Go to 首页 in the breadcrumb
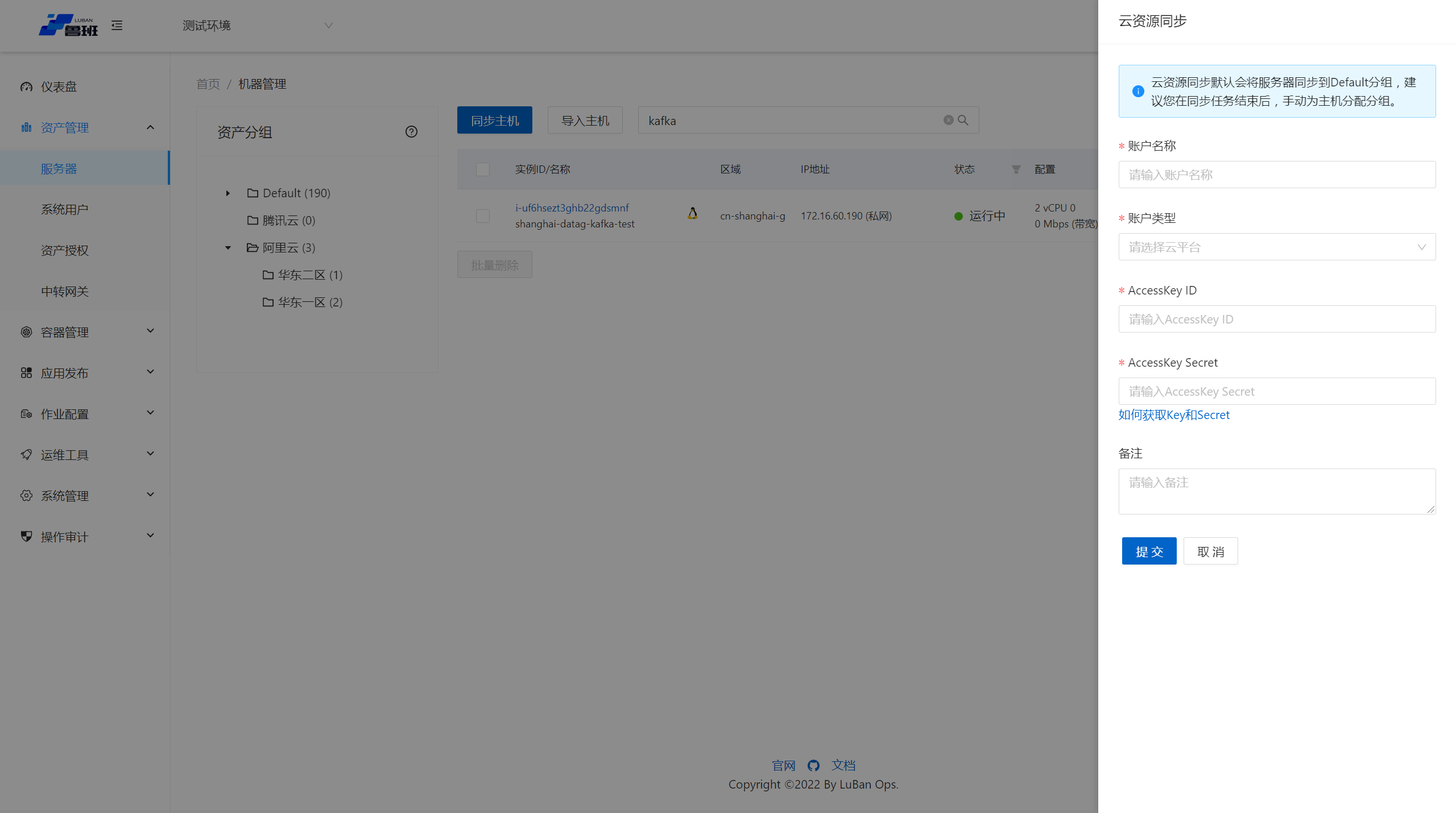The width and height of the screenshot is (1456, 813). [x=208, y=84]
